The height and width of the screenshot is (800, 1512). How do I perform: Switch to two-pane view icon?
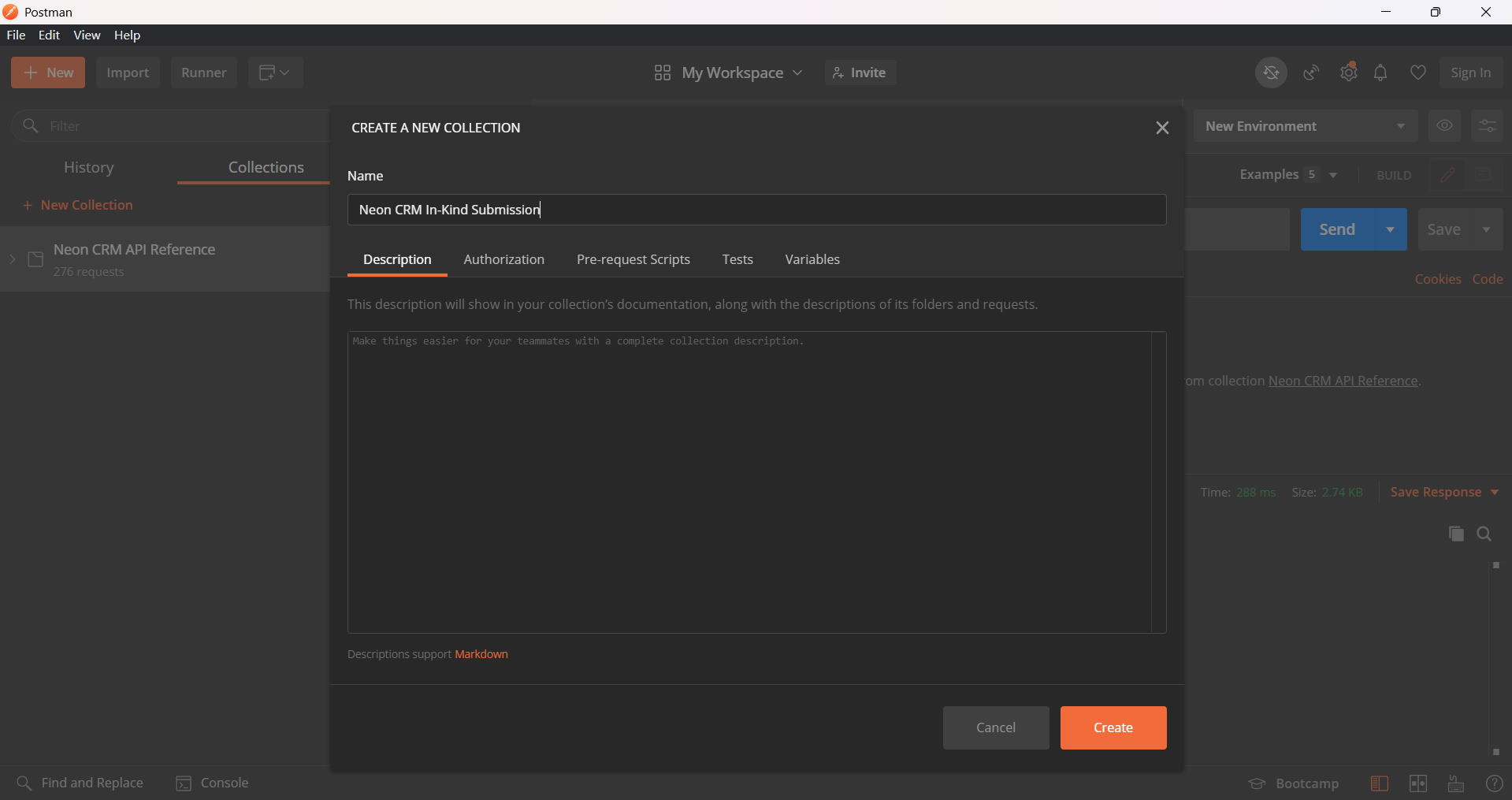1418,783
